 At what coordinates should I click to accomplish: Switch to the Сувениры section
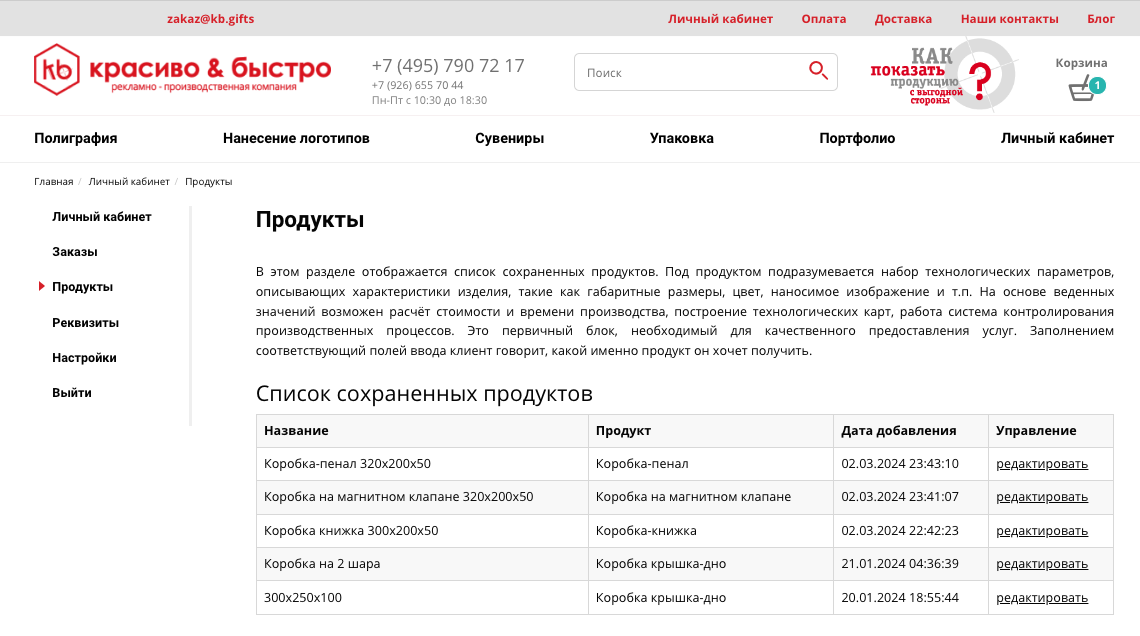click(508, 138)
